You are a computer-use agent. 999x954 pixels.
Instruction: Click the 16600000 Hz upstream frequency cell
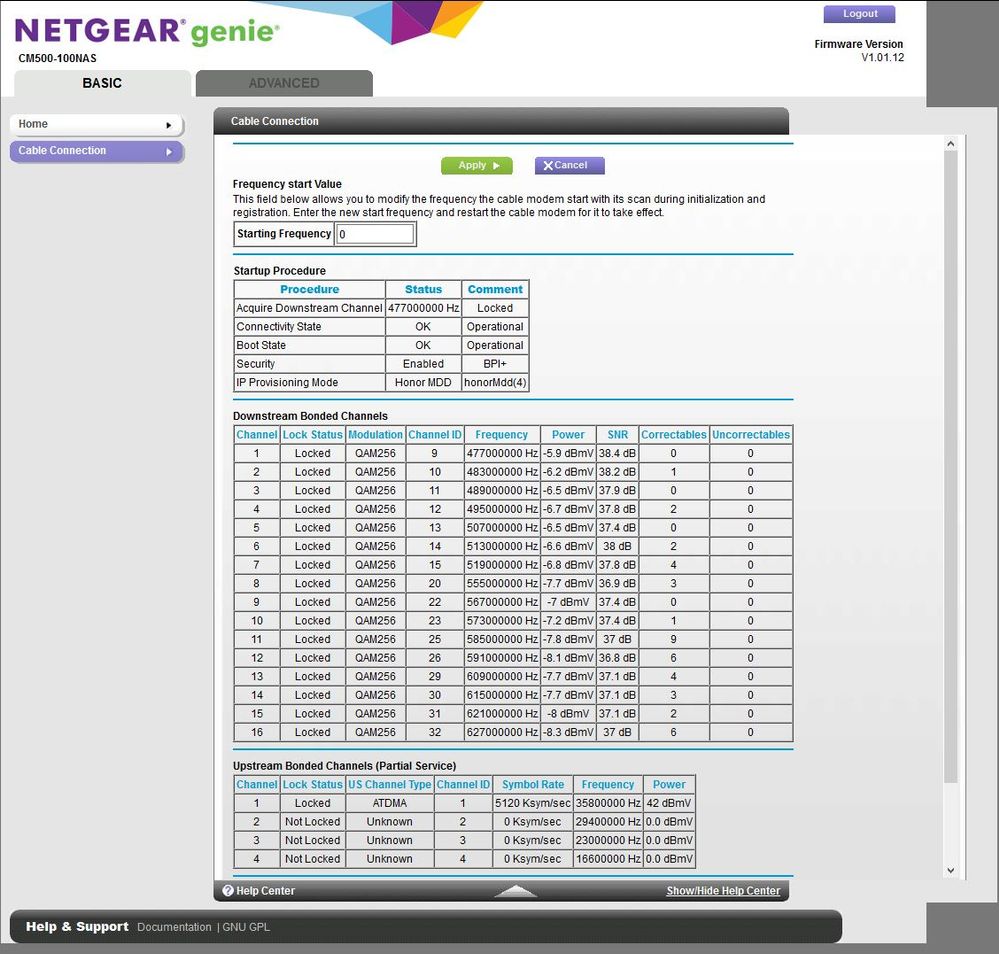(x=608, y=859)
